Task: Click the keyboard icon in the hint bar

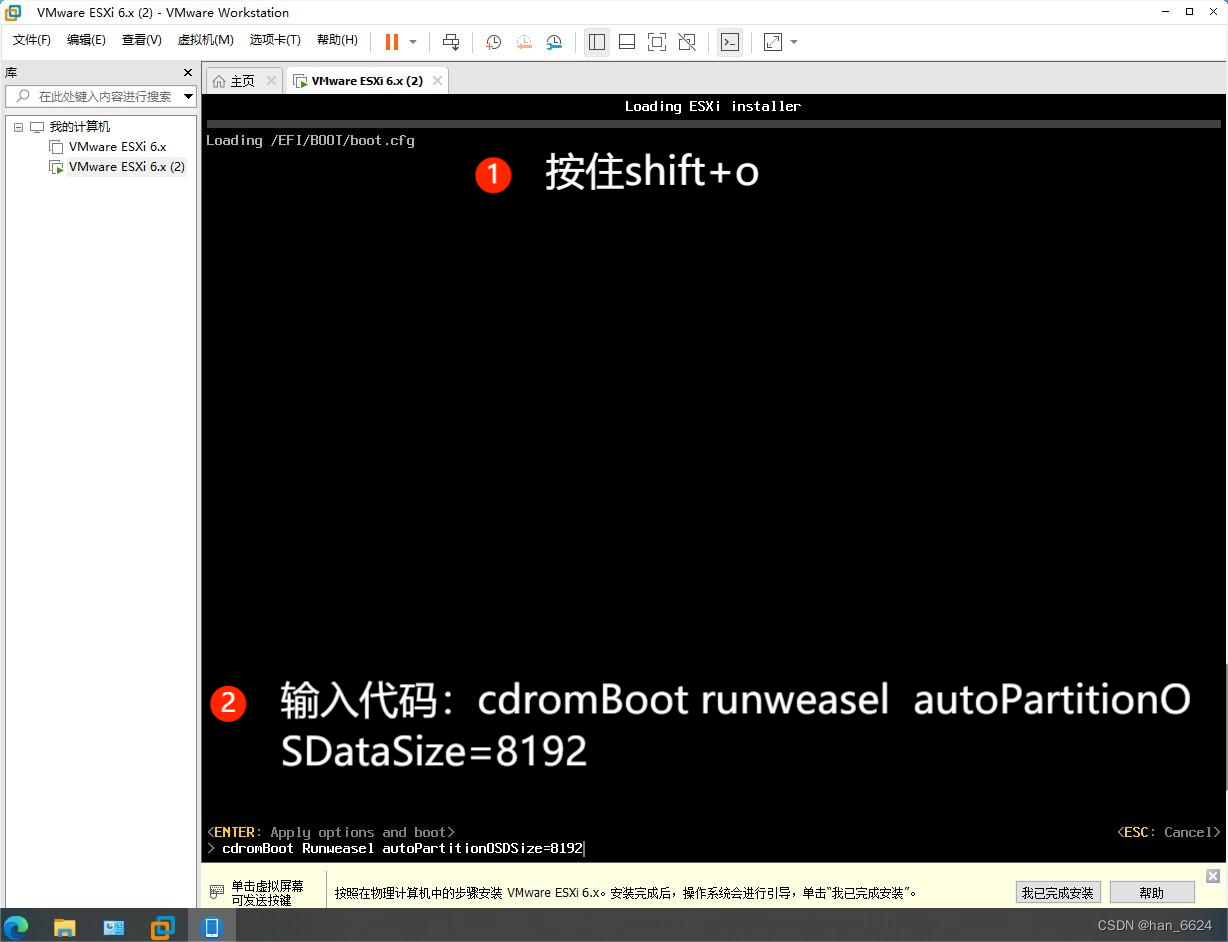Action: tap(217, 892)
